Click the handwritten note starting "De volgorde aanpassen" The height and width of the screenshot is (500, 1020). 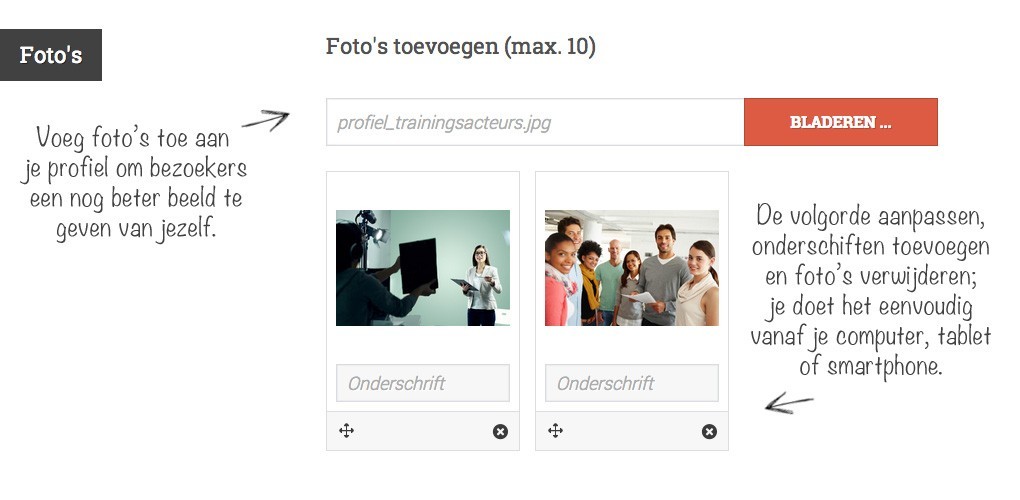pos(870,290)
